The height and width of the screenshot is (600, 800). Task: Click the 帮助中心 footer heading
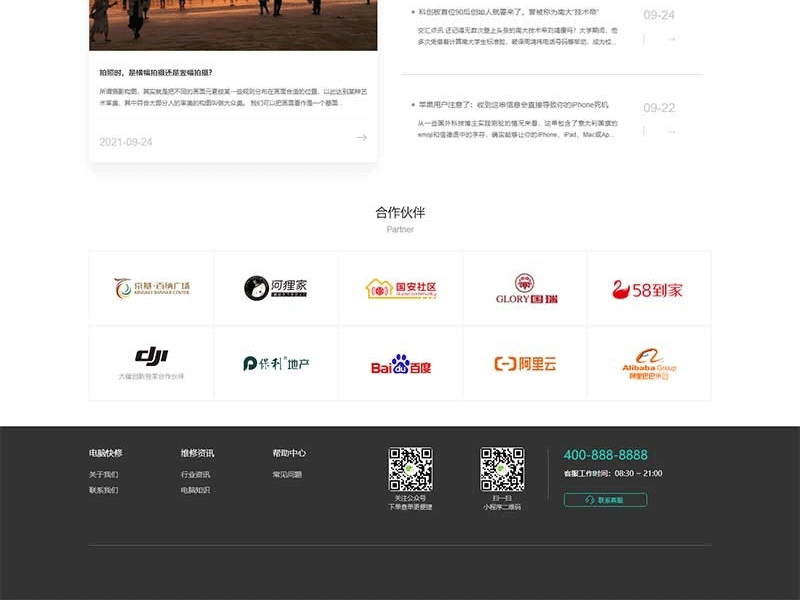point(289,453)
